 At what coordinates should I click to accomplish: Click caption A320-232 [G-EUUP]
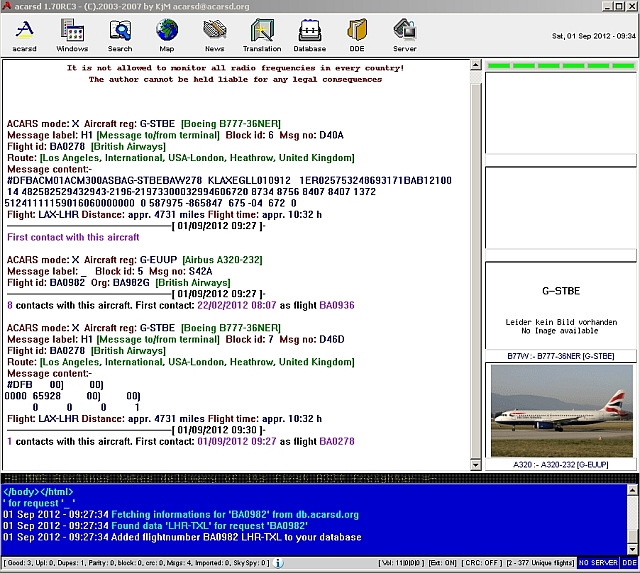(x=561, y=464)
